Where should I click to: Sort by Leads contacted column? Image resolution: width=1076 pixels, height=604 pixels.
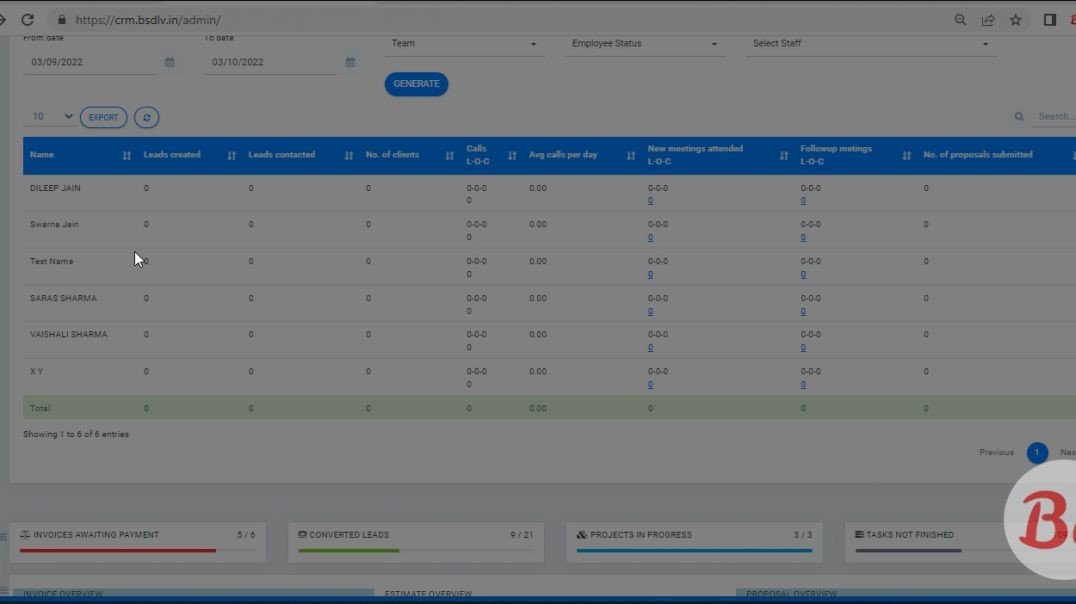347,155
